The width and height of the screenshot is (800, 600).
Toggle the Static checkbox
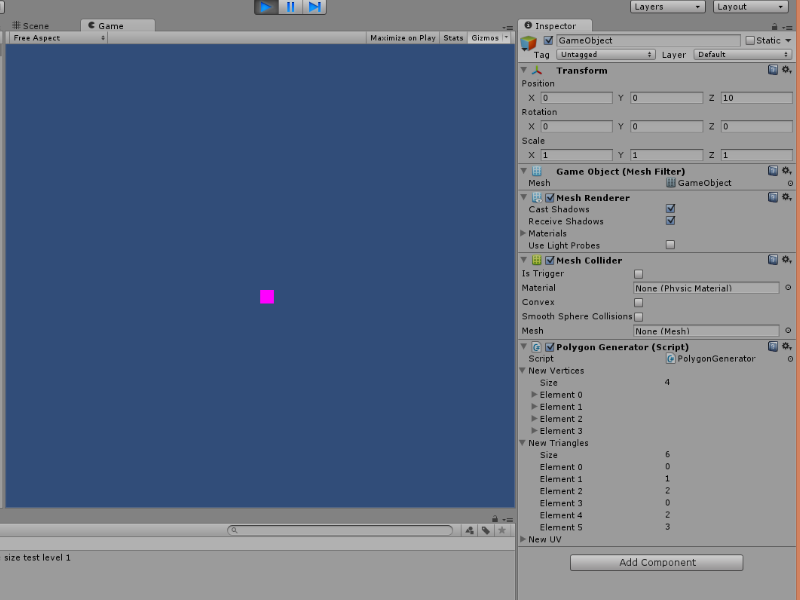point(750,40)
